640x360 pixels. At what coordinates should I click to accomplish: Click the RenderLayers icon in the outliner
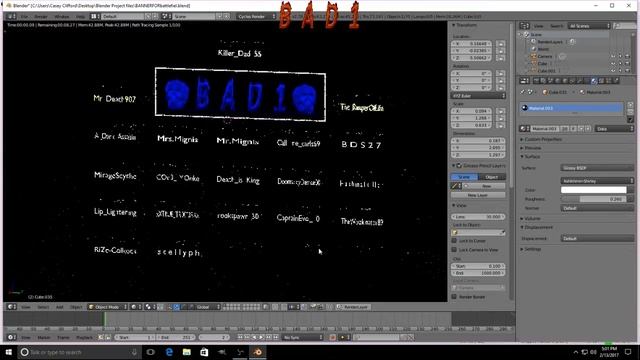pos(533,42)
